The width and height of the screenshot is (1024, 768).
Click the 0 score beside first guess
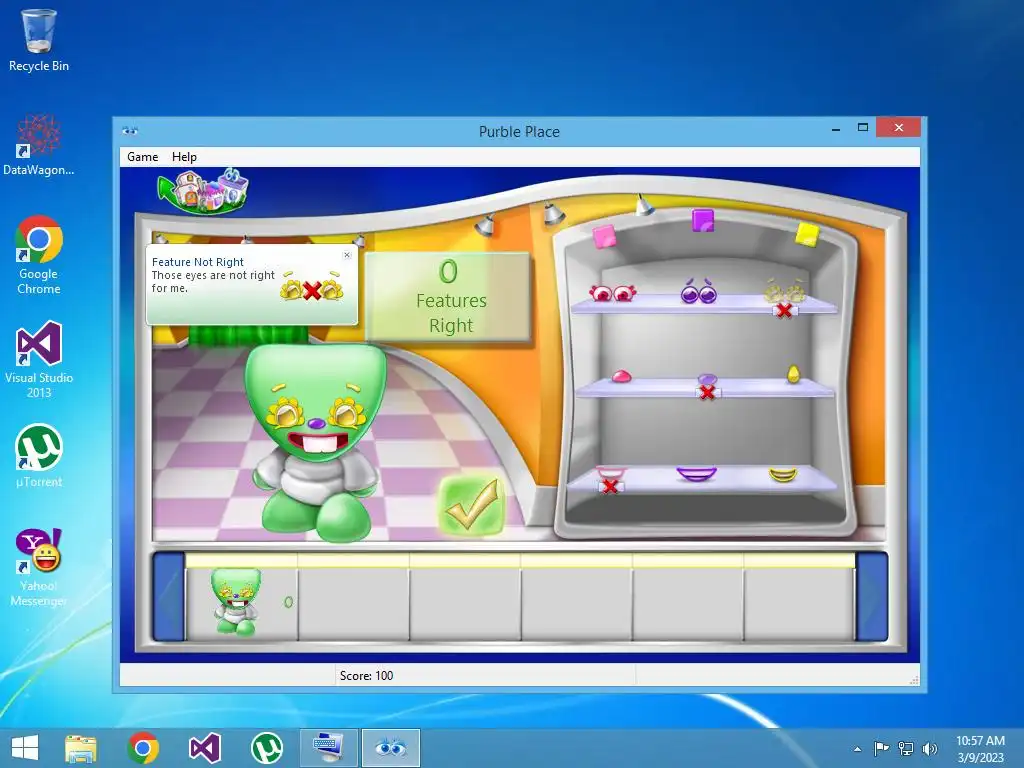(289, 602)
